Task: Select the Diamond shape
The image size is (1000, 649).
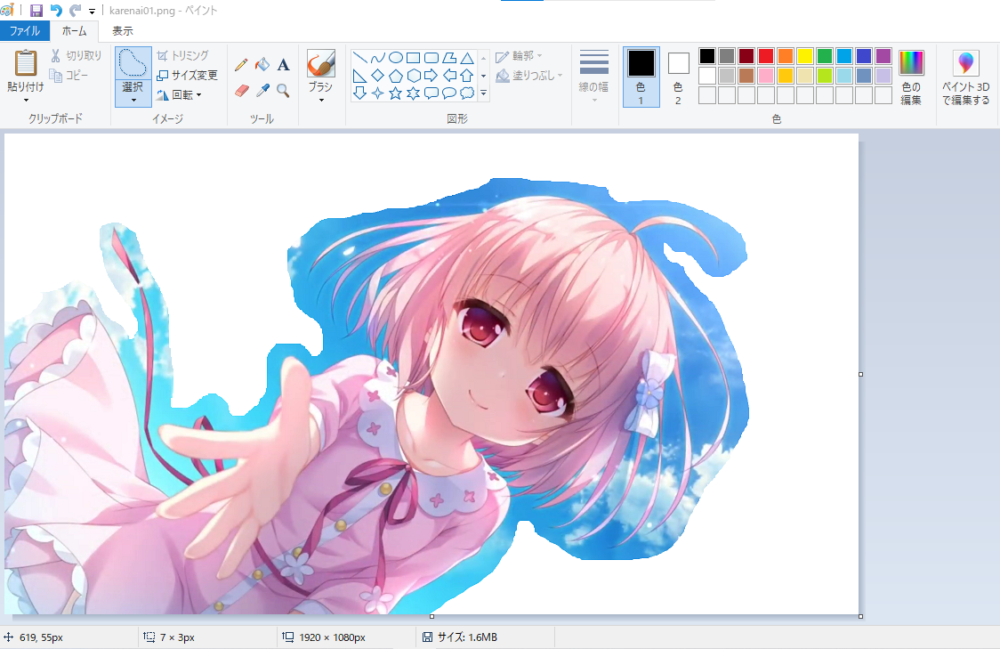Action: [x=378, y=76]
